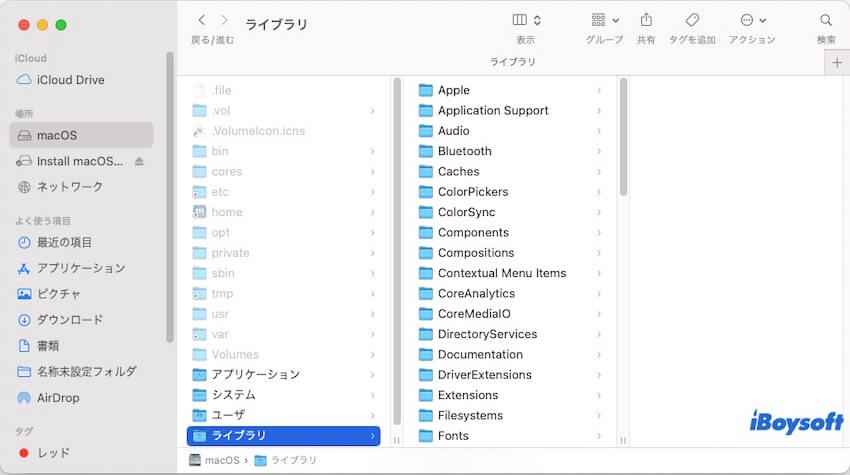Go forward with the right chevron
The width and height of the screenshot is (850, 475).
coord(224,20)
